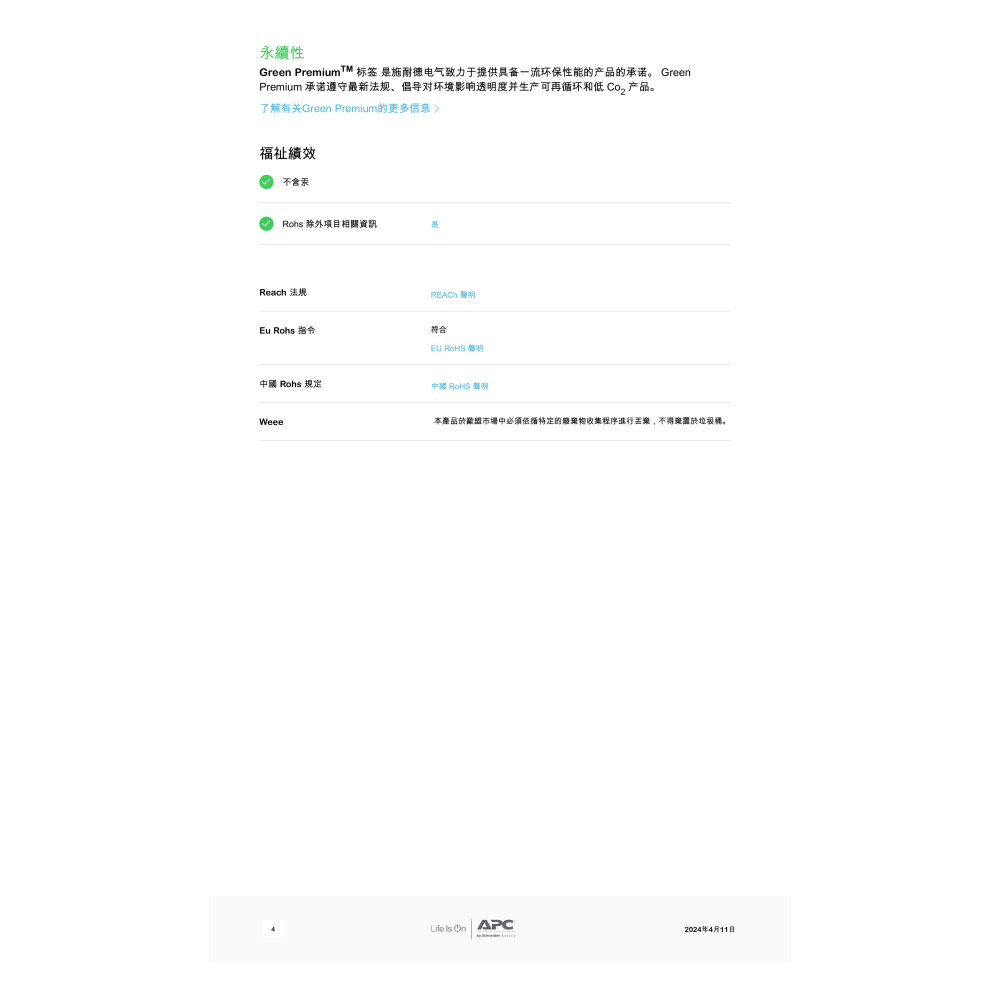Click the green checkmark beside 不含汞

tap(266, 182)
